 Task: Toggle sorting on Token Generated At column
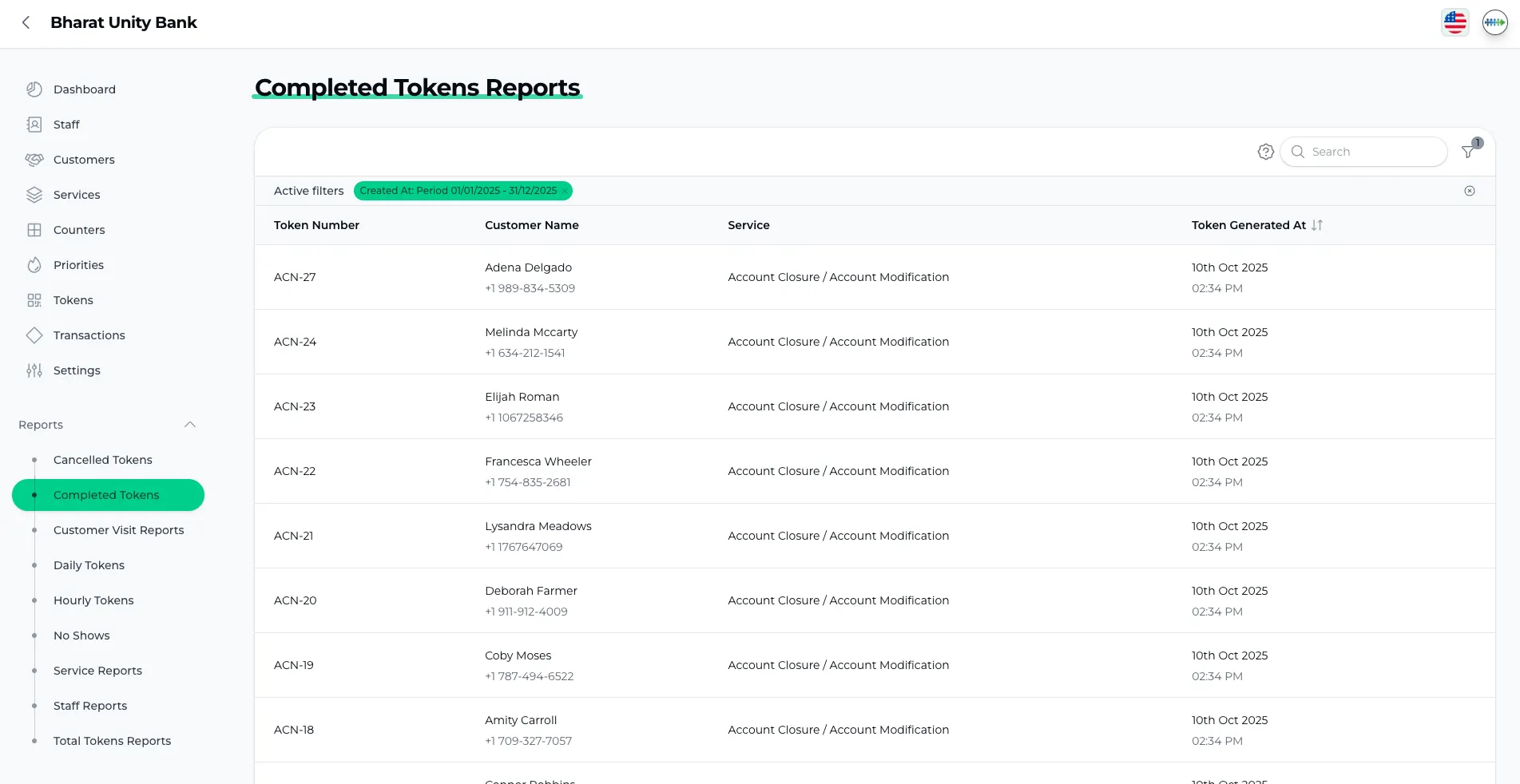click(x=1316, y=225)
